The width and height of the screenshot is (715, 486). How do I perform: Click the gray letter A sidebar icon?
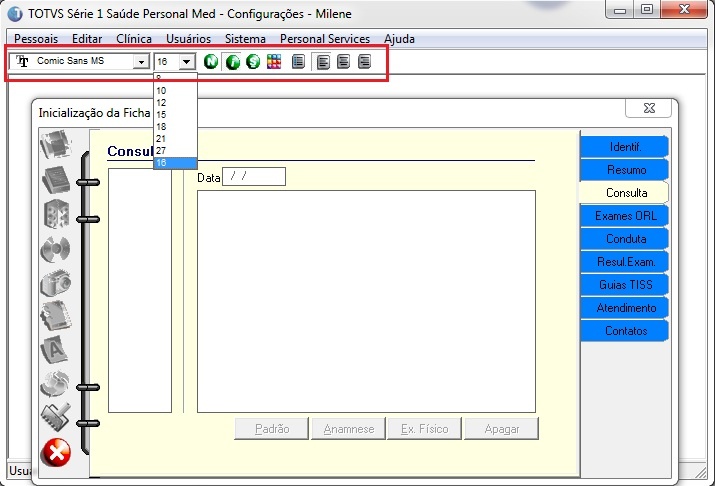(56, 349)
